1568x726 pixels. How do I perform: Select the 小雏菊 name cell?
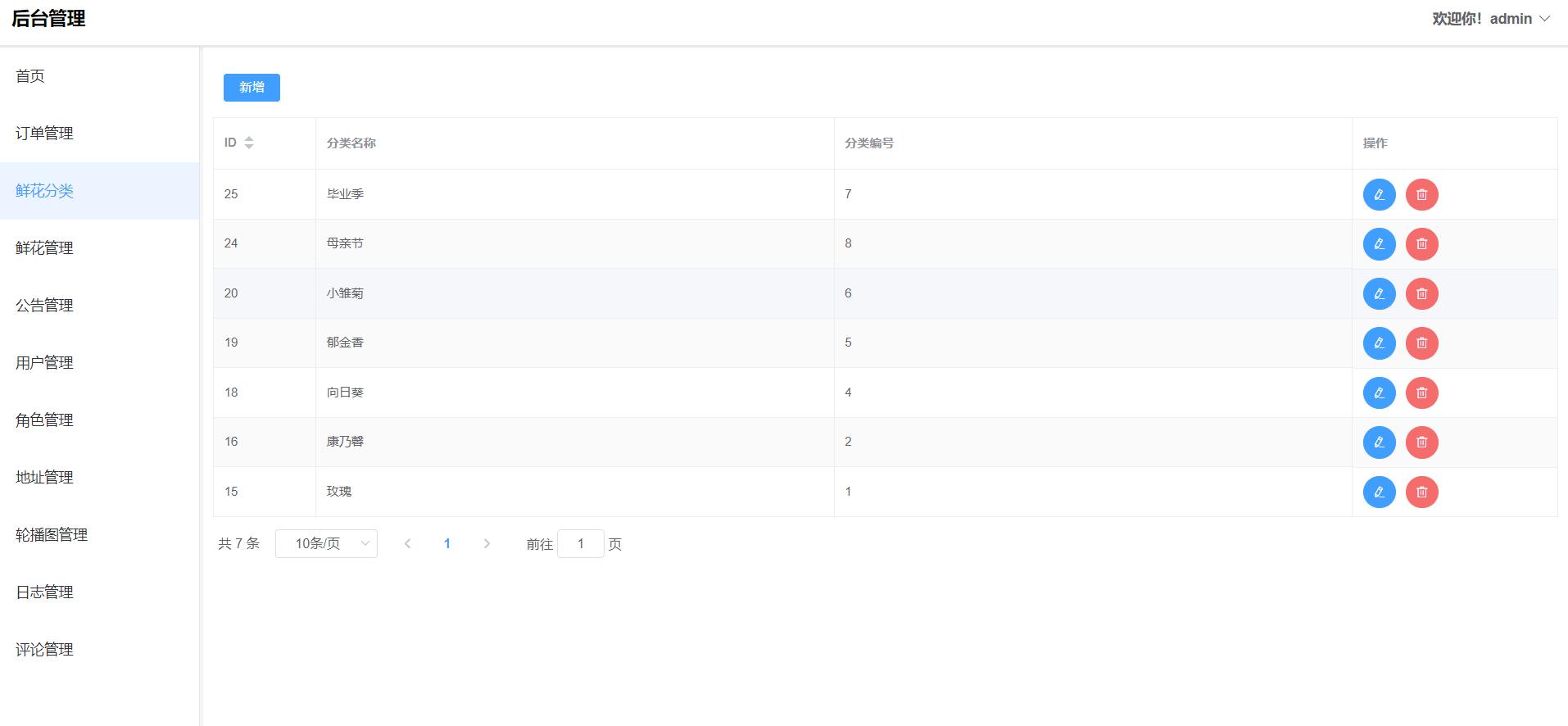[574, 293]
